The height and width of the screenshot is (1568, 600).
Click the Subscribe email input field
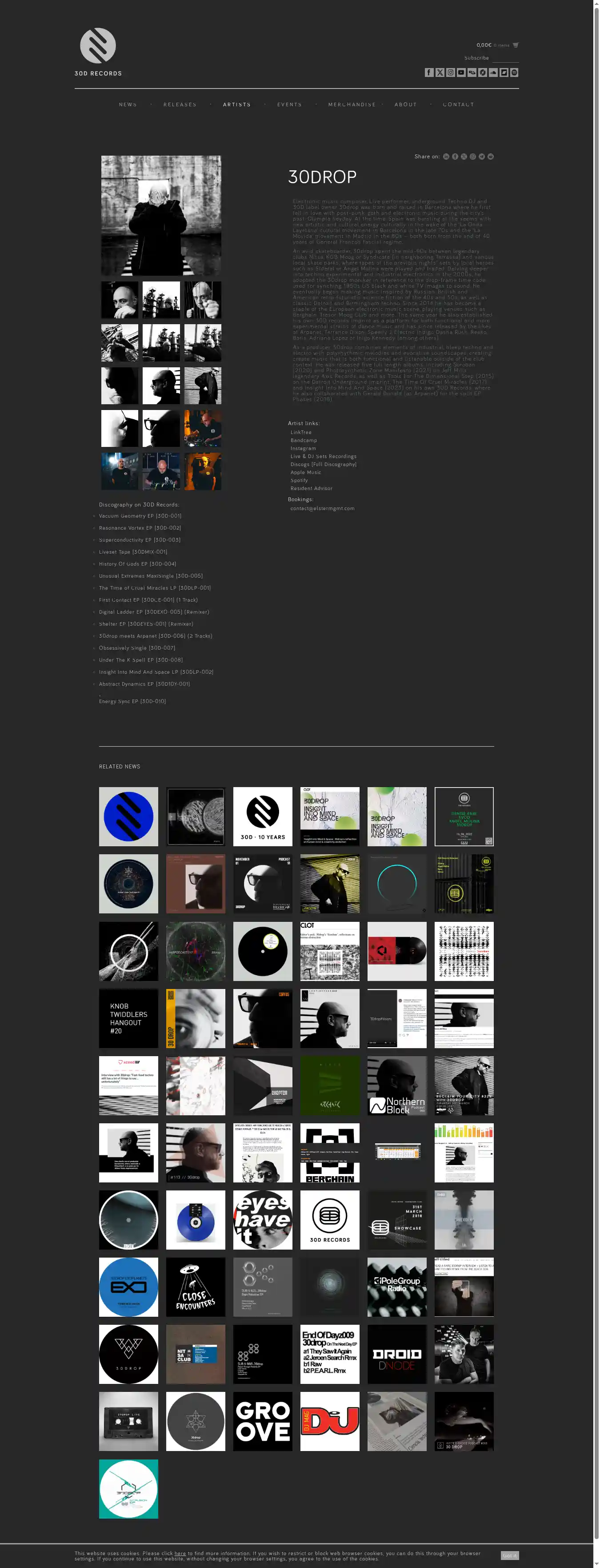pyautogui.click(x=505, y=58)
